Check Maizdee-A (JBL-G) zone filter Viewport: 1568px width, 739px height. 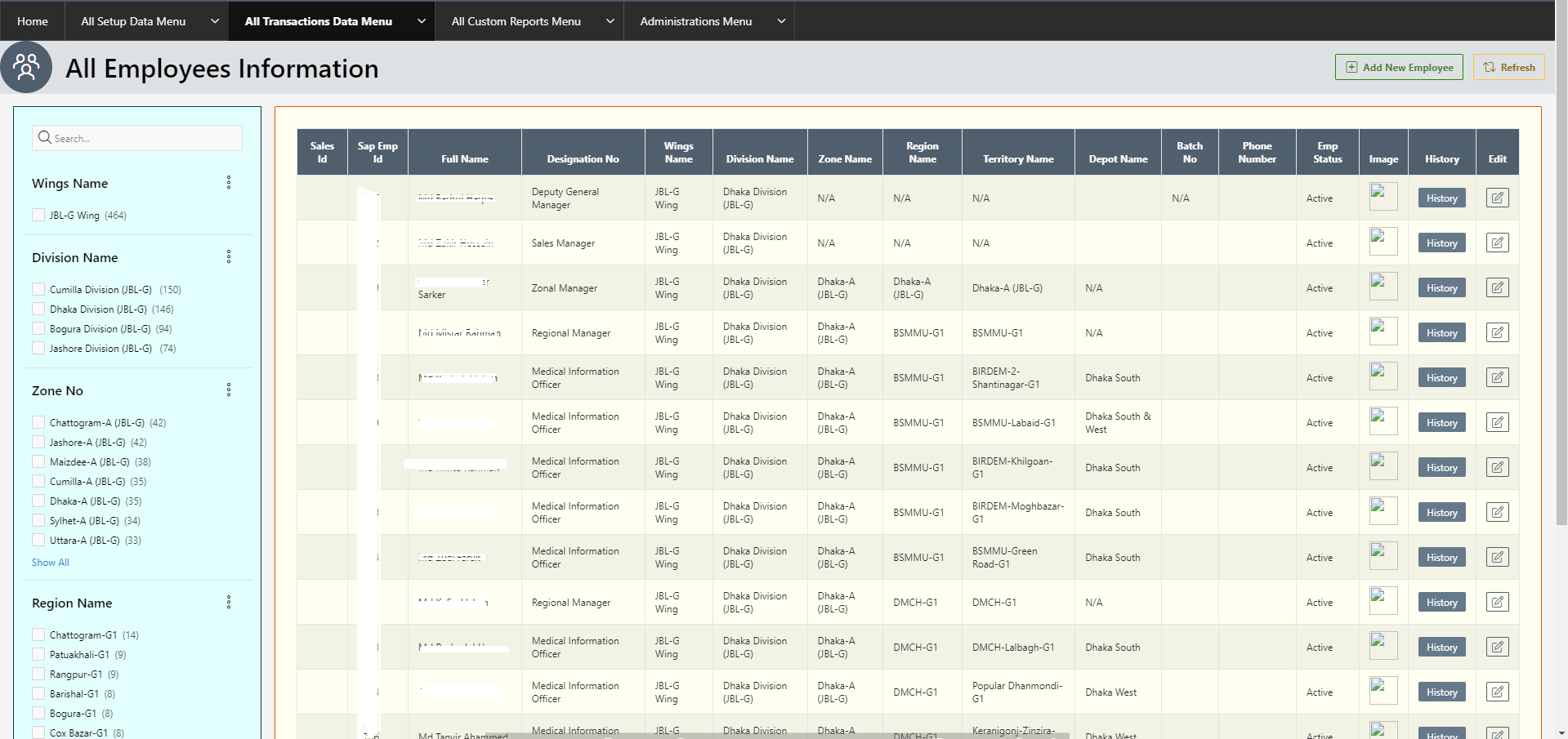[x=38, y=461]
